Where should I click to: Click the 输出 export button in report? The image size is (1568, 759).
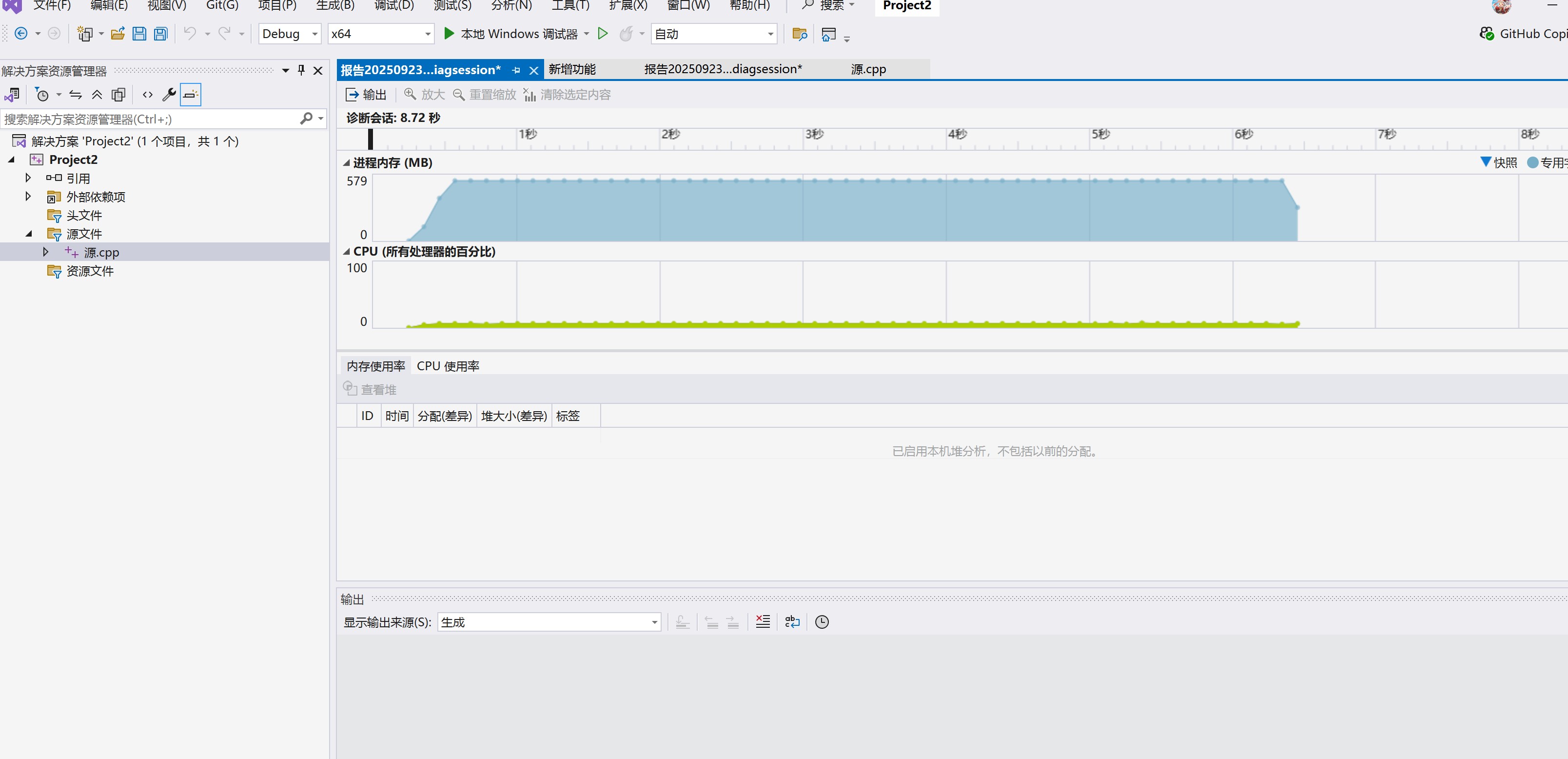[x=367, y=95]
